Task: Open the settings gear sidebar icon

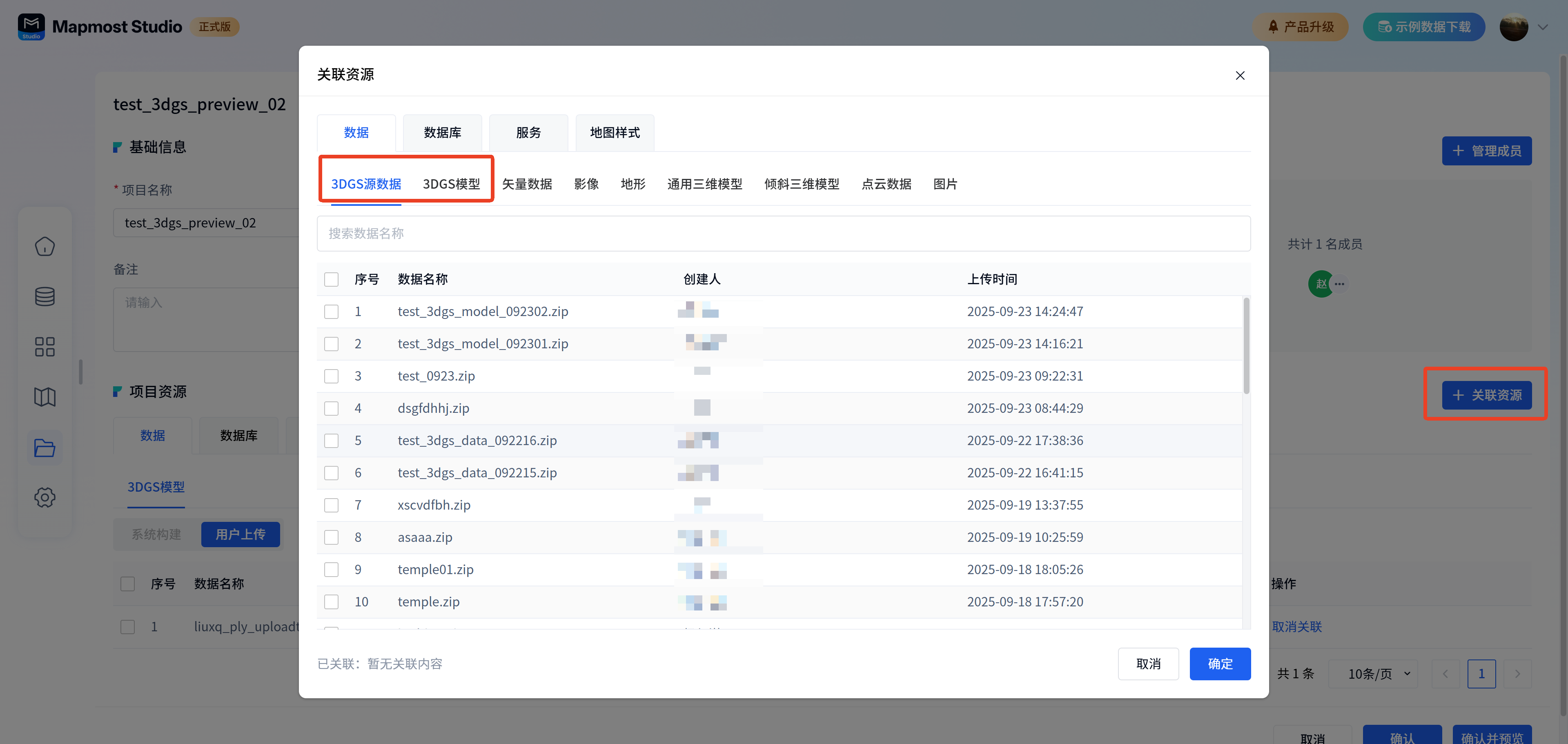Action: click(45, 497)
